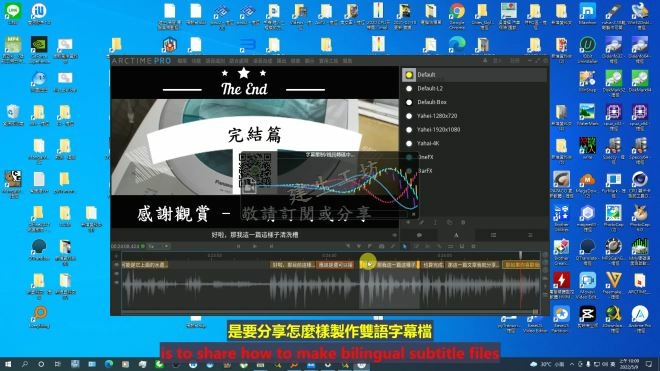Open the Everything search desktop icon
The image size is (660, 371).
point(39,318)
